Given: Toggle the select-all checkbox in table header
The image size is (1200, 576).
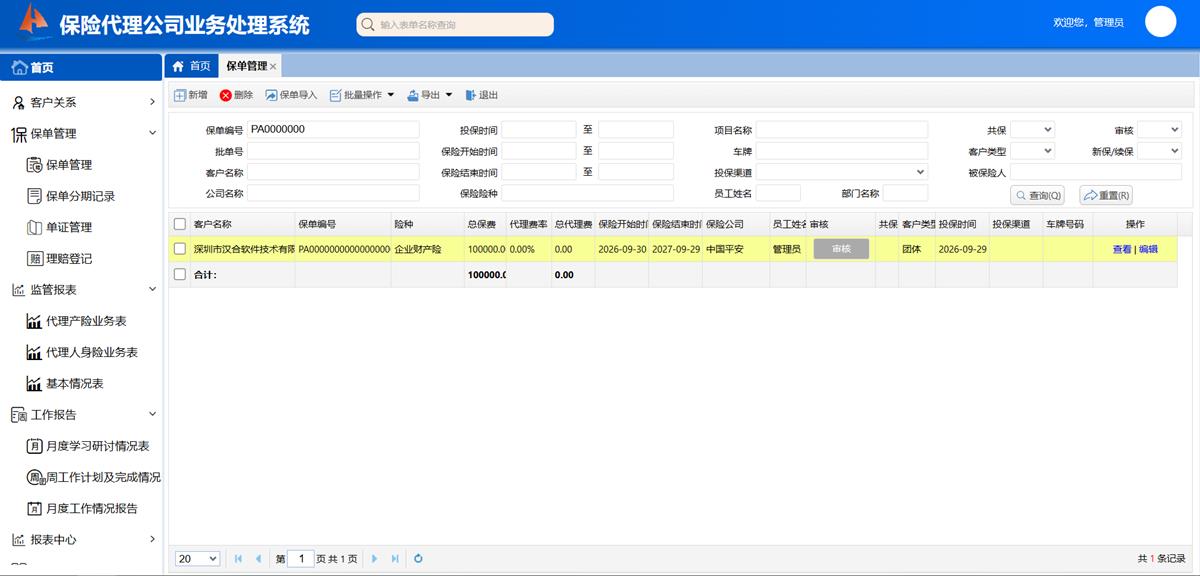Looking at the screenshot, I should point(180,224).
